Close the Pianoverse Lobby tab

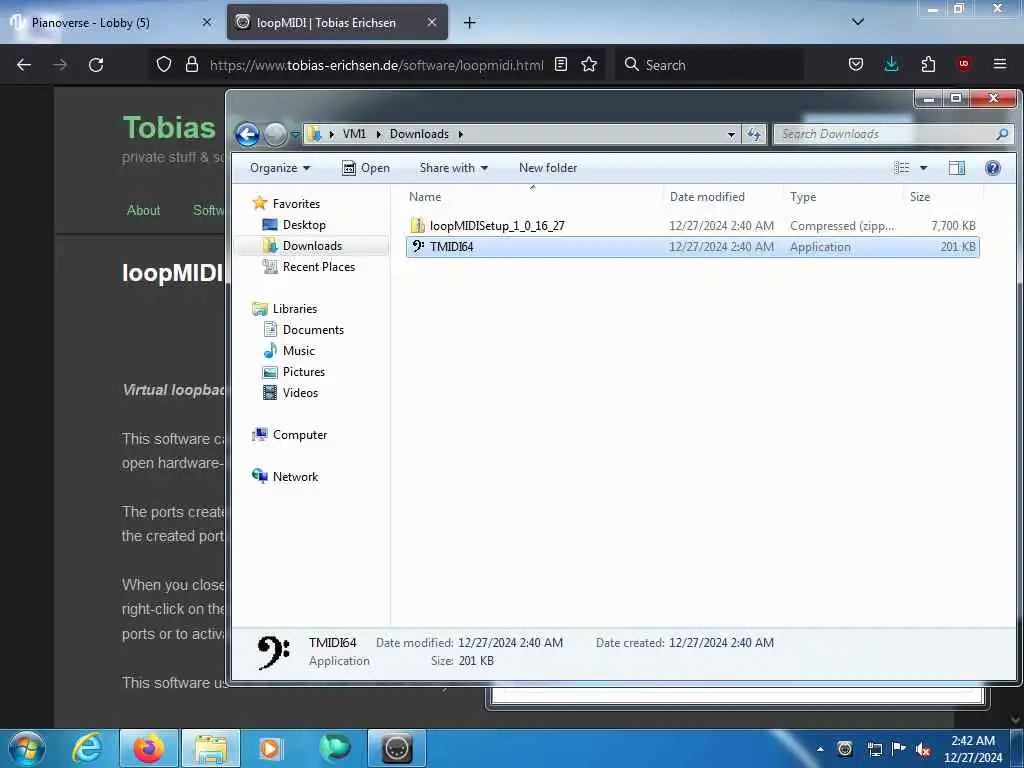(x=207, y=23)
